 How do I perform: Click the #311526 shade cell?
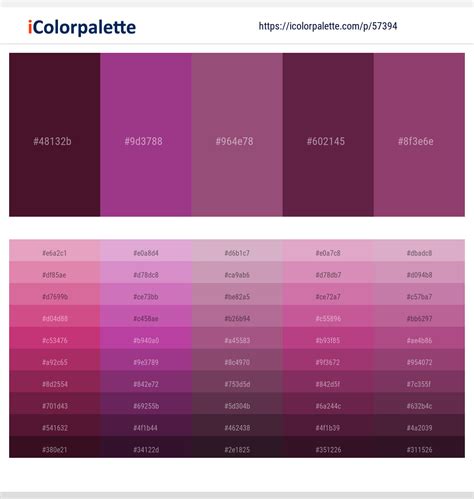[x=419, y=447]
